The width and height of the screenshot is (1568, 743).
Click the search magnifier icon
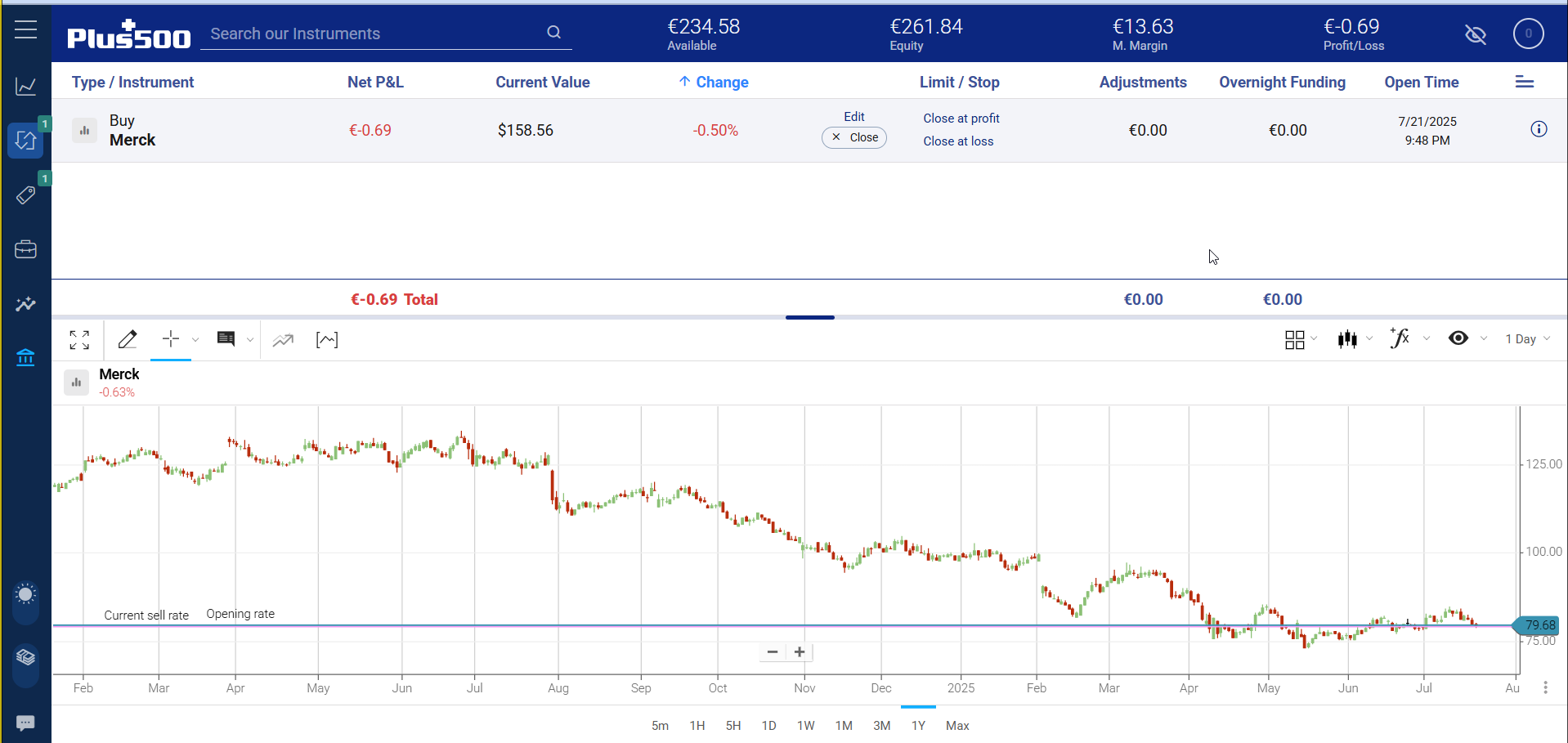(553, 33)
